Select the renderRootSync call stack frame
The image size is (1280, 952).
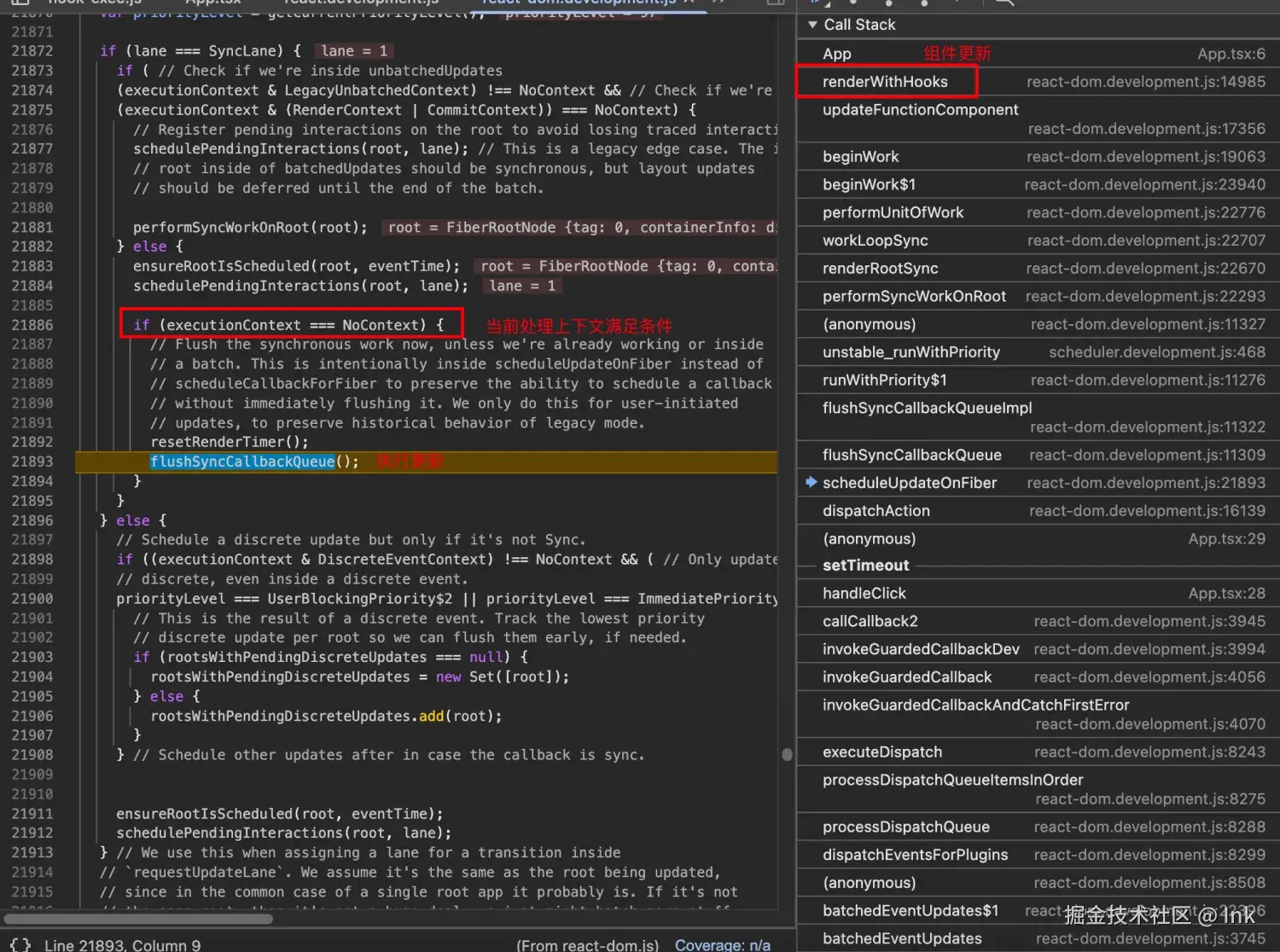[x=1038, y=269]
